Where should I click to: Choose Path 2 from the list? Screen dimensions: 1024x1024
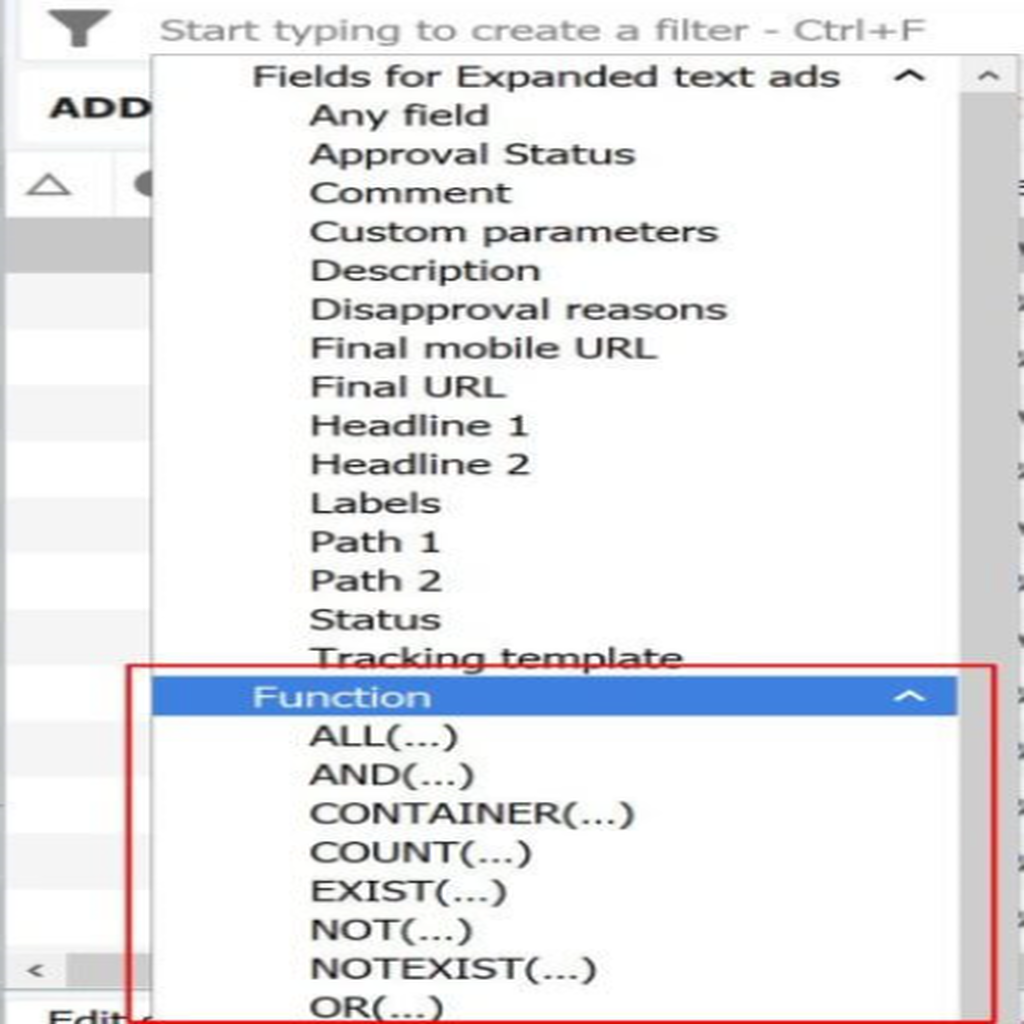tap(376, 581)
